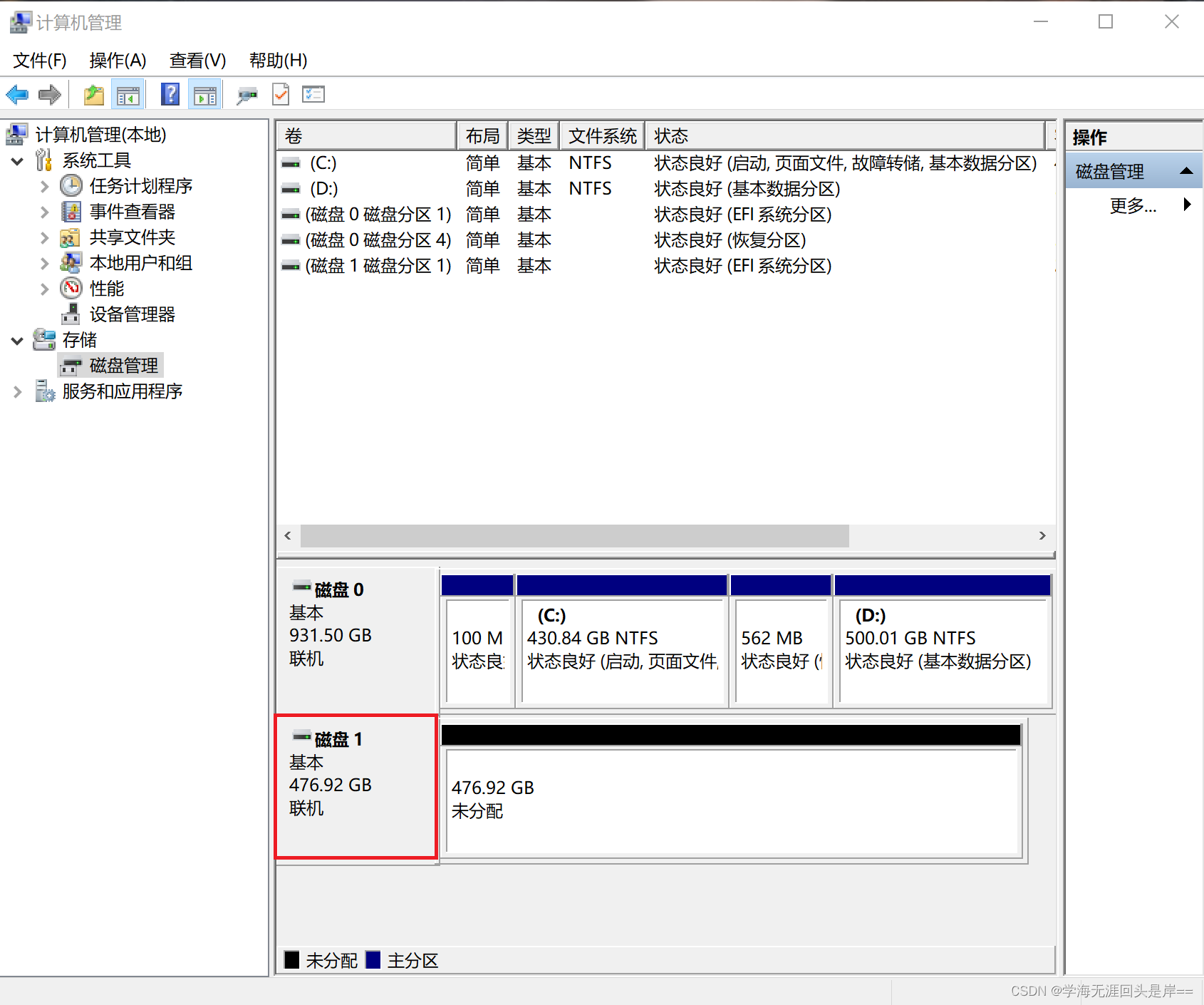Expand the 任务计划程序 chevron
The width and height of the screenshot is (1204, 1005).
pyautogui.click(x=45, y=187)
